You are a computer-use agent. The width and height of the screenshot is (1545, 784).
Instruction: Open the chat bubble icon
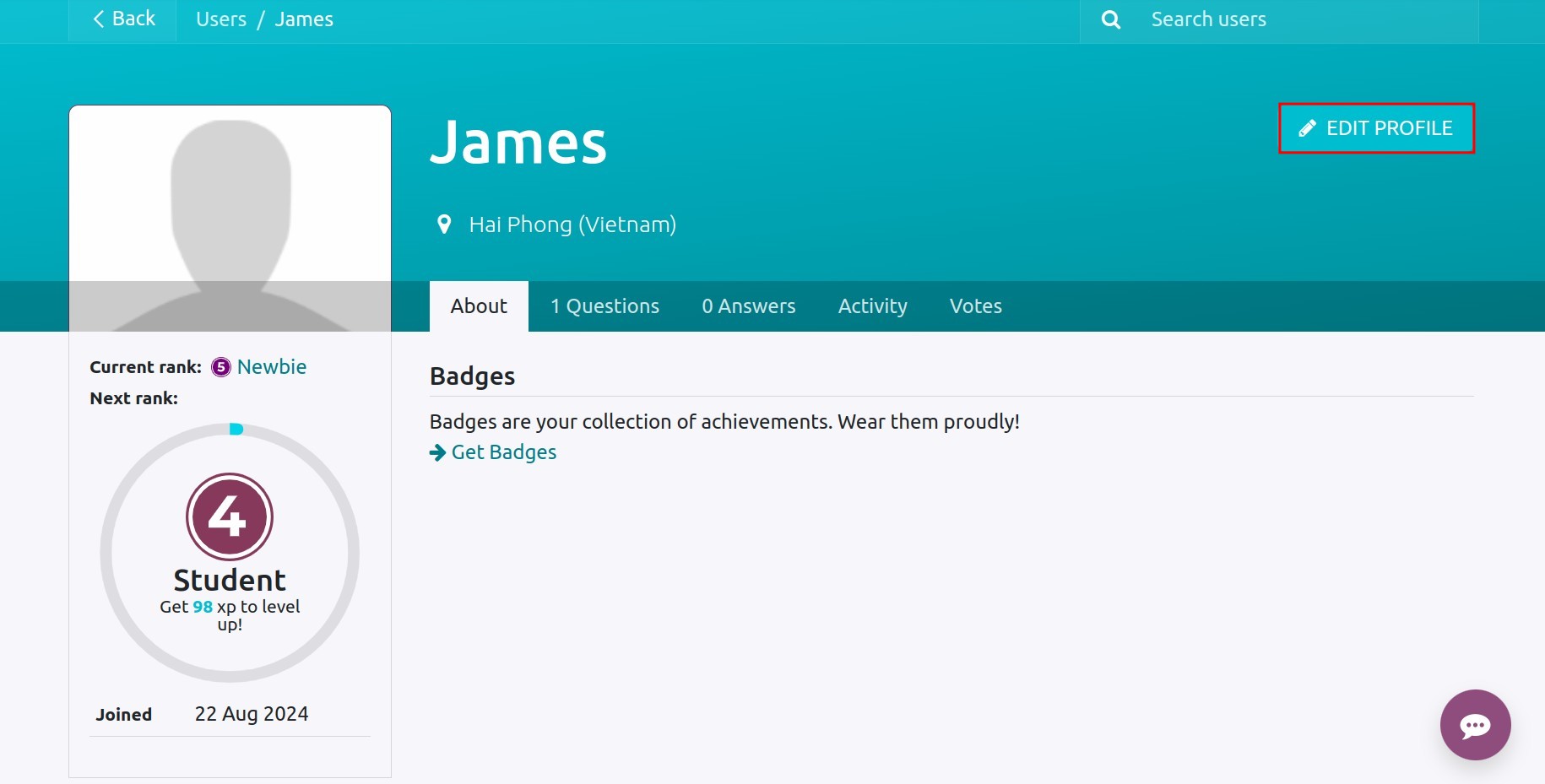coord(1475,725)
